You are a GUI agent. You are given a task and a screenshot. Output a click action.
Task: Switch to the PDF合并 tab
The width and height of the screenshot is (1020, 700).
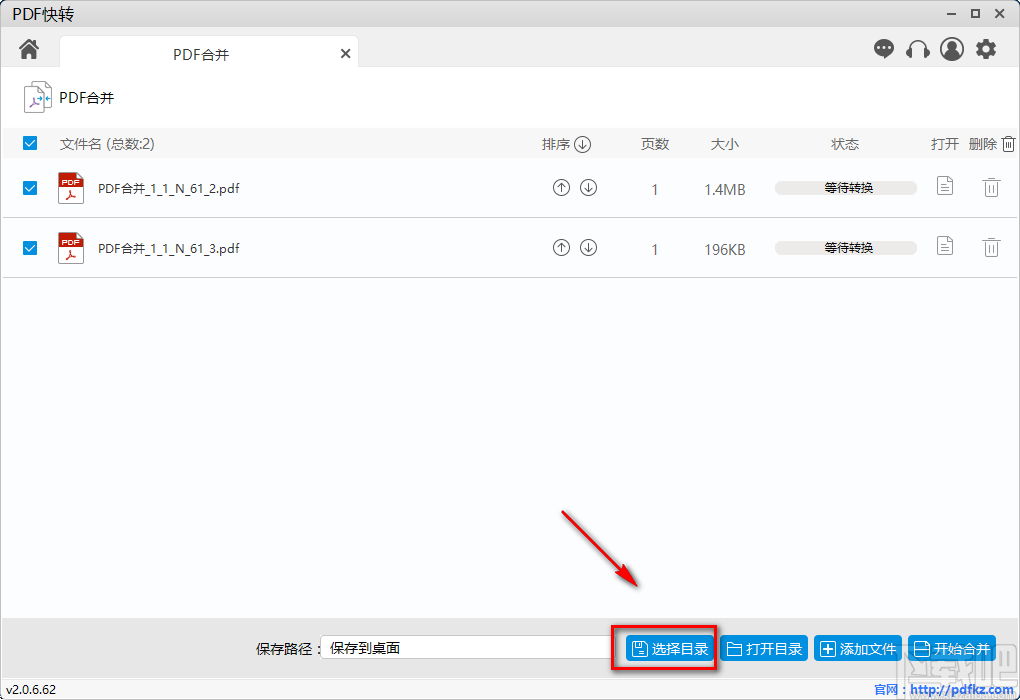click(208, 52)
